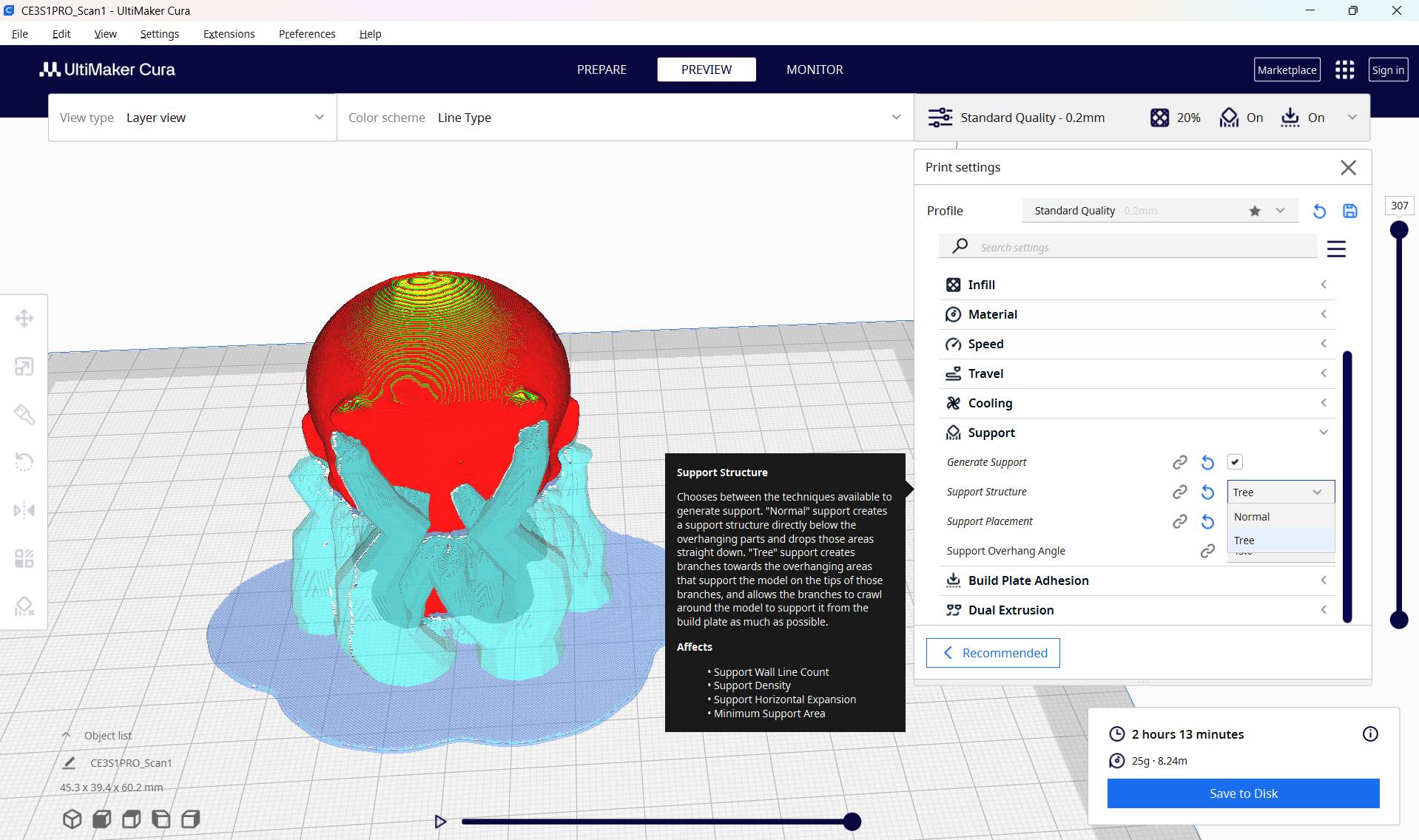Viewport: 1419px width, 840px height.
Task: Click the Dual Extrusion category icon
Action: click(954, 610)
